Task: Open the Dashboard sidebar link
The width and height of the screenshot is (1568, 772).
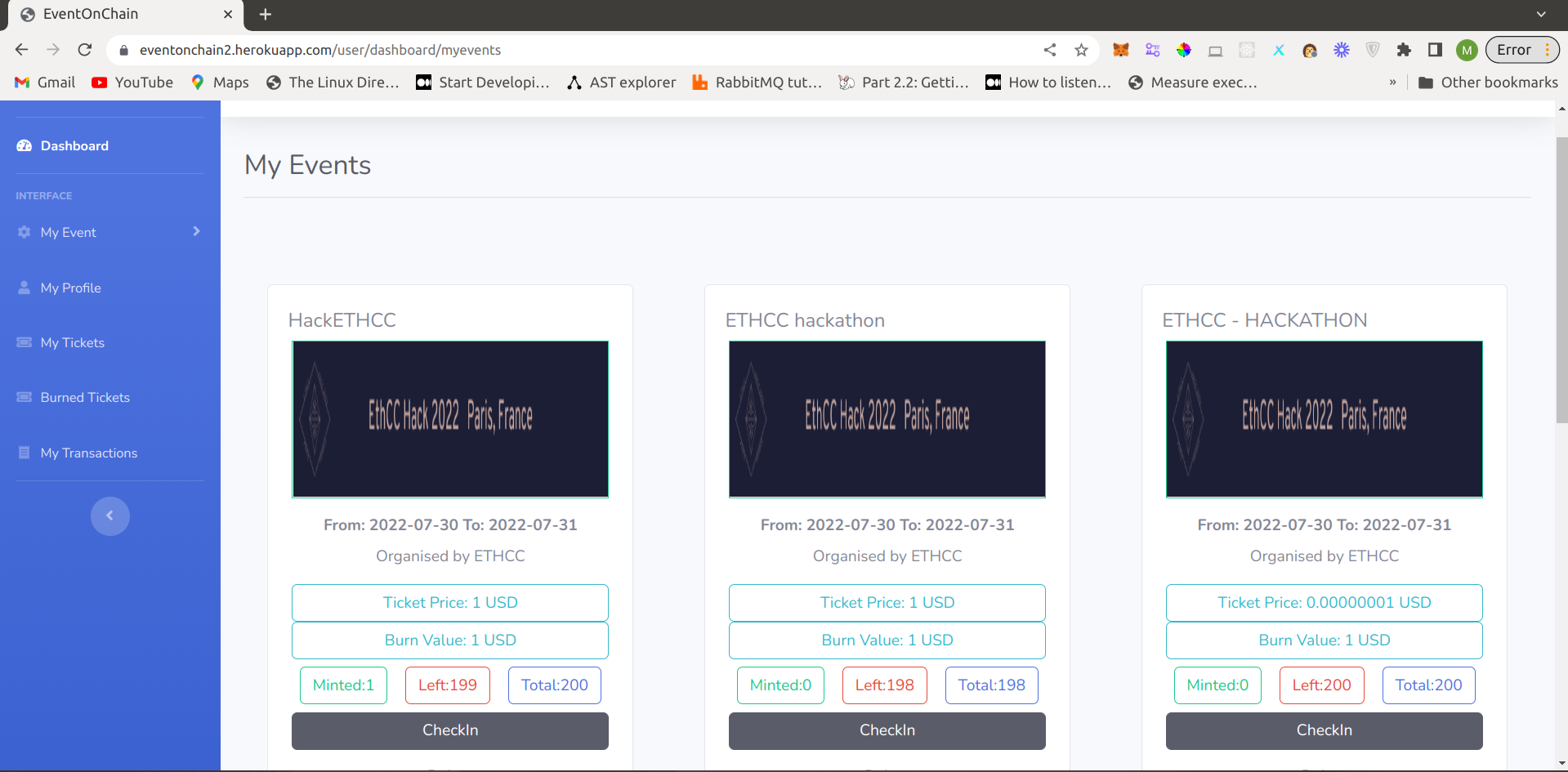Action: (74, 145)
